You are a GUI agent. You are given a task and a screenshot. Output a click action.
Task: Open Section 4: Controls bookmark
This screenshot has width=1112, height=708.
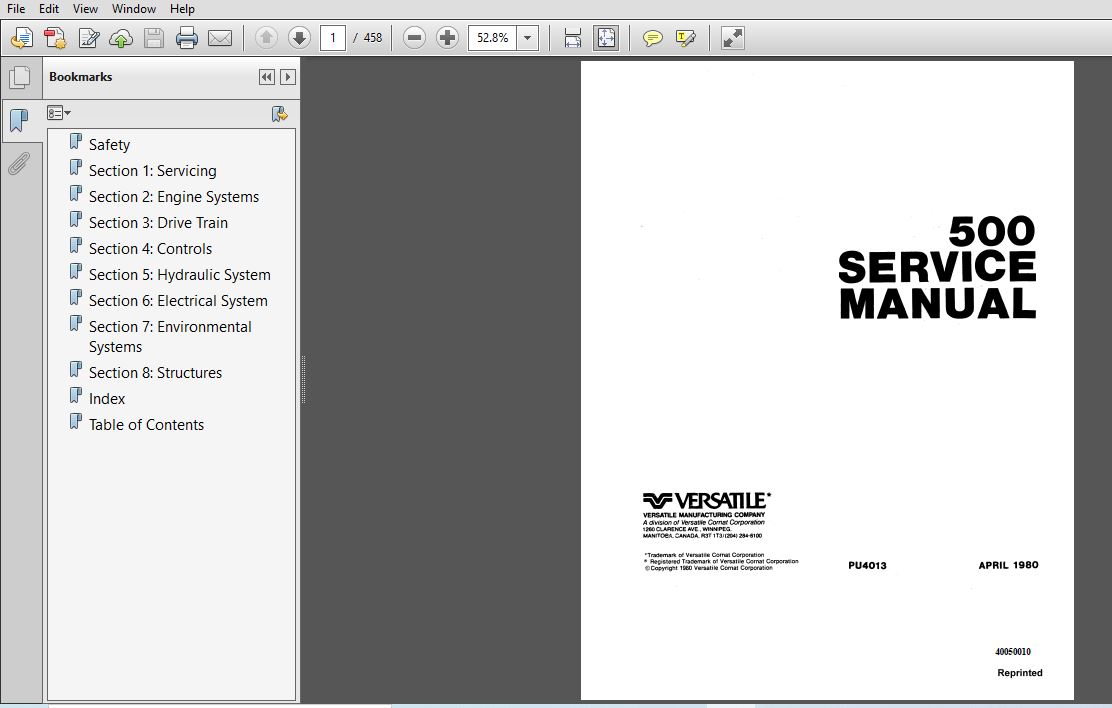point(150,249)
